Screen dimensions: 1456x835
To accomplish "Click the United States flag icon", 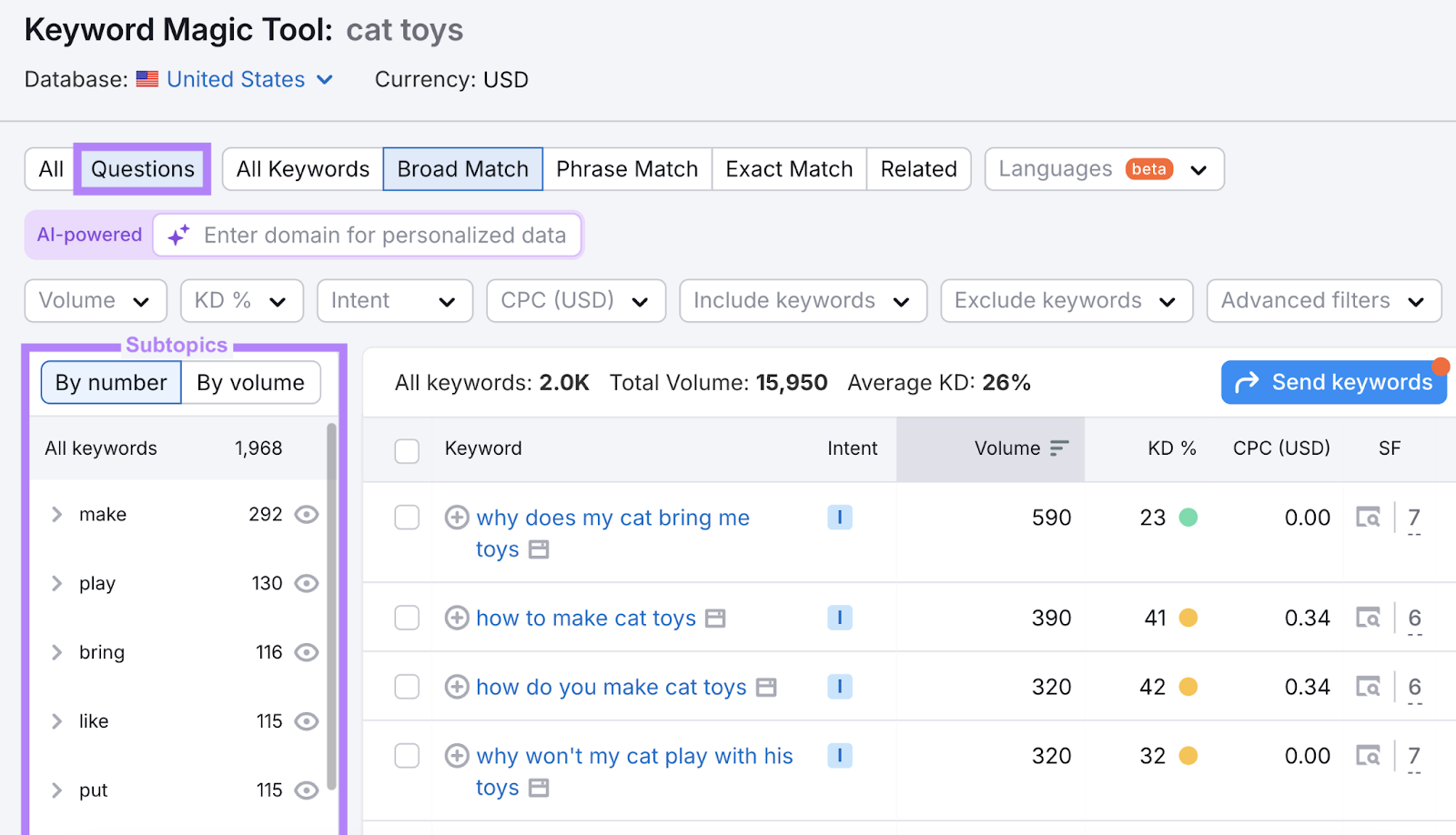I will (147, 79).
